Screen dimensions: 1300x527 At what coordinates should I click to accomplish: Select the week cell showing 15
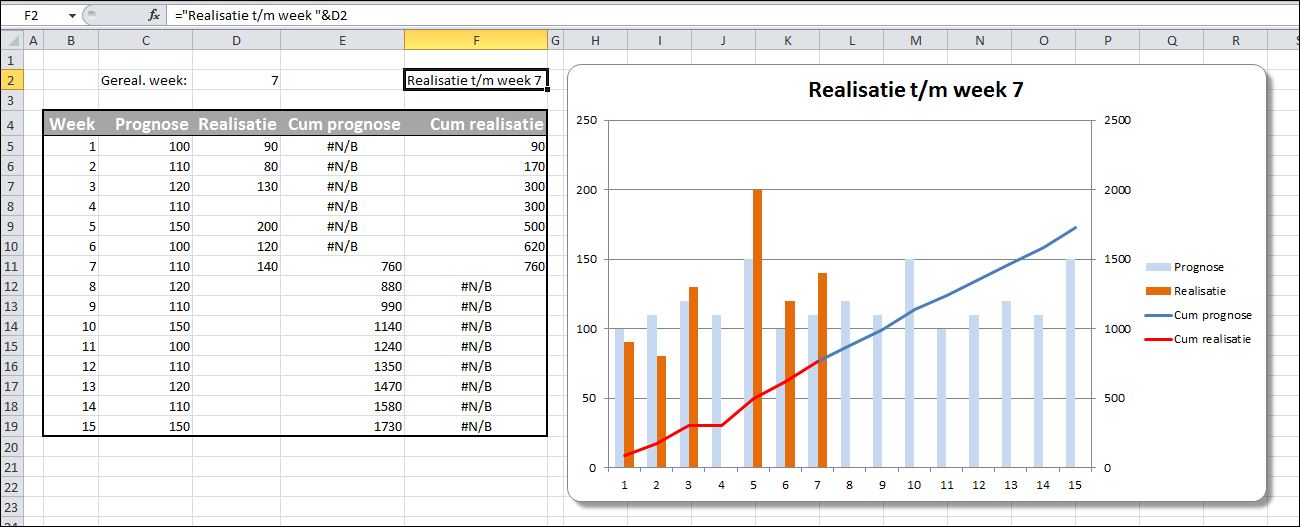coord(71,426)
